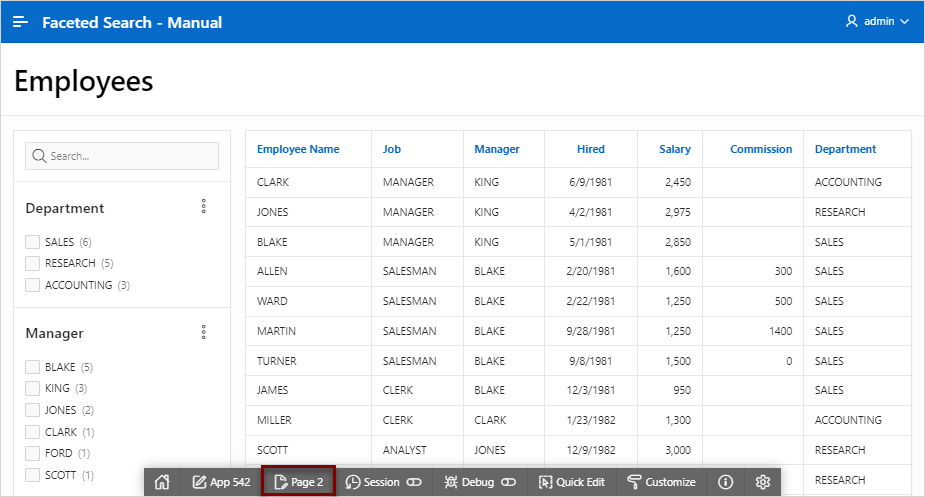Open App 542 in the developer toolbar
925x497 pixels.
[221, 482]
